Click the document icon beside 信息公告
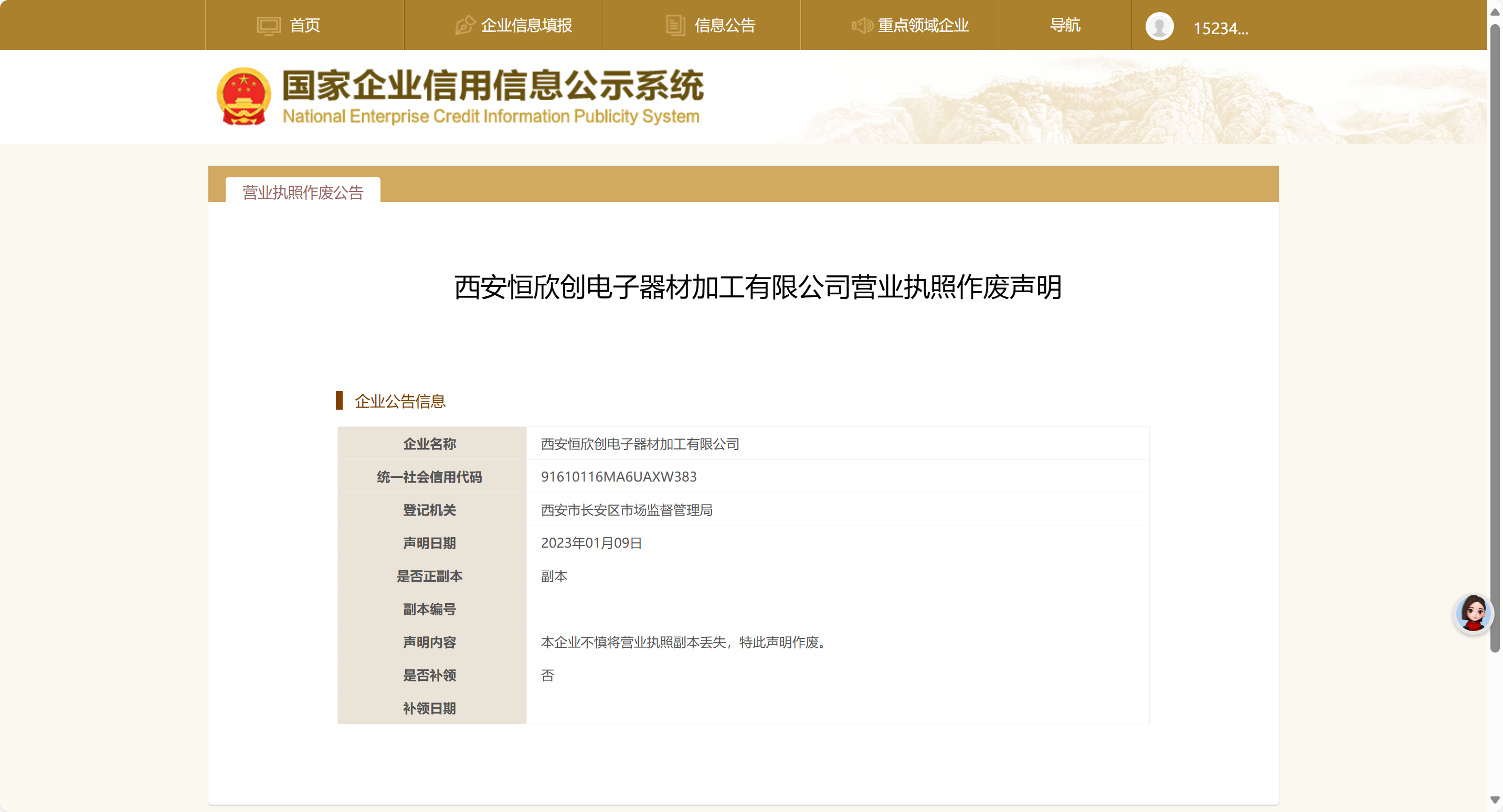The image size is (1503, 812). pyautogui.click(x=675, y=25)
